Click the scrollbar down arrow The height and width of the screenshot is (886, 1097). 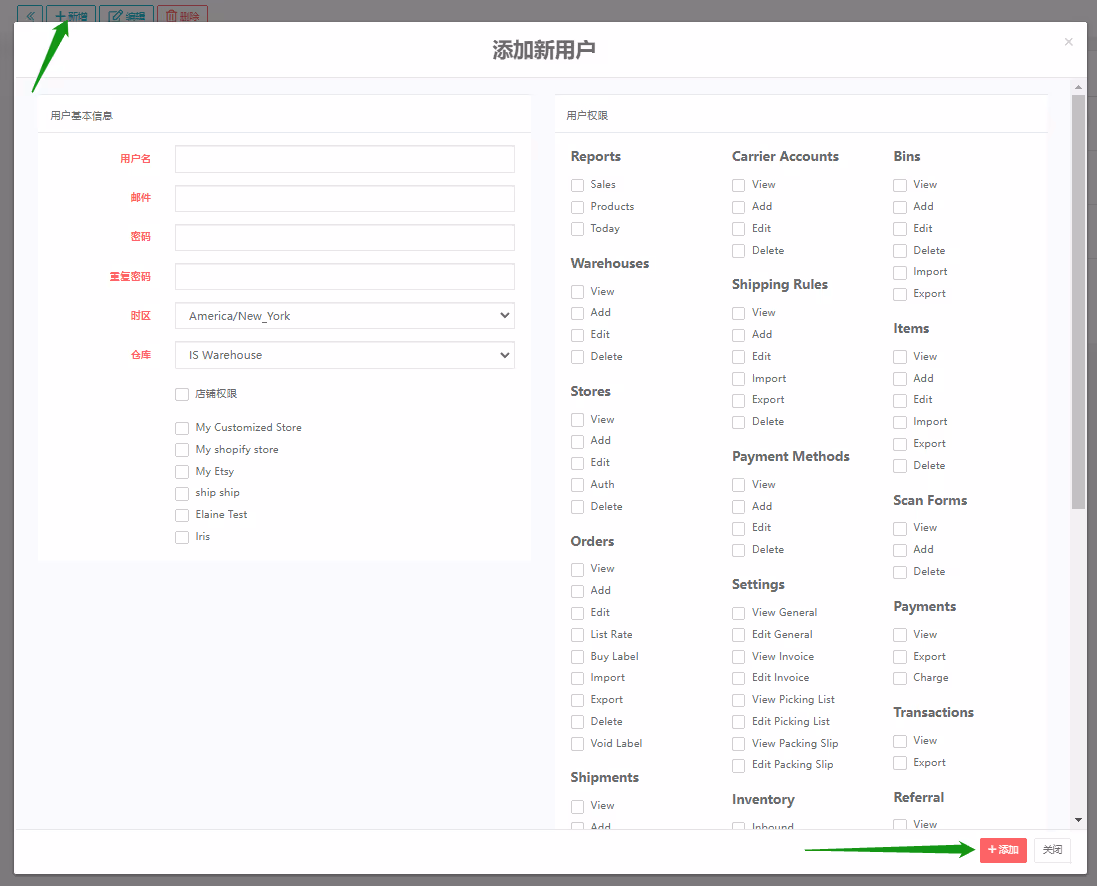click(x=1078, y=820)
